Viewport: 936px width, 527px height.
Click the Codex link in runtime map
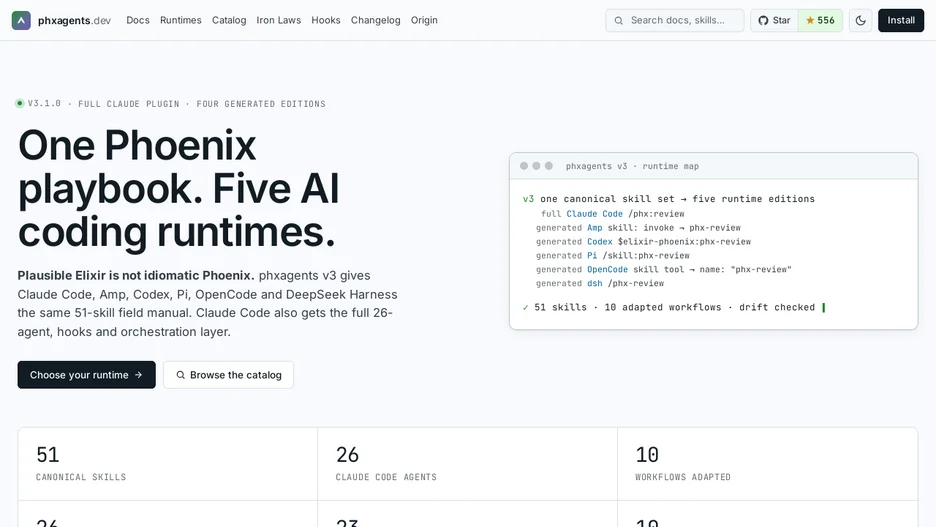(x=600, y=242)
